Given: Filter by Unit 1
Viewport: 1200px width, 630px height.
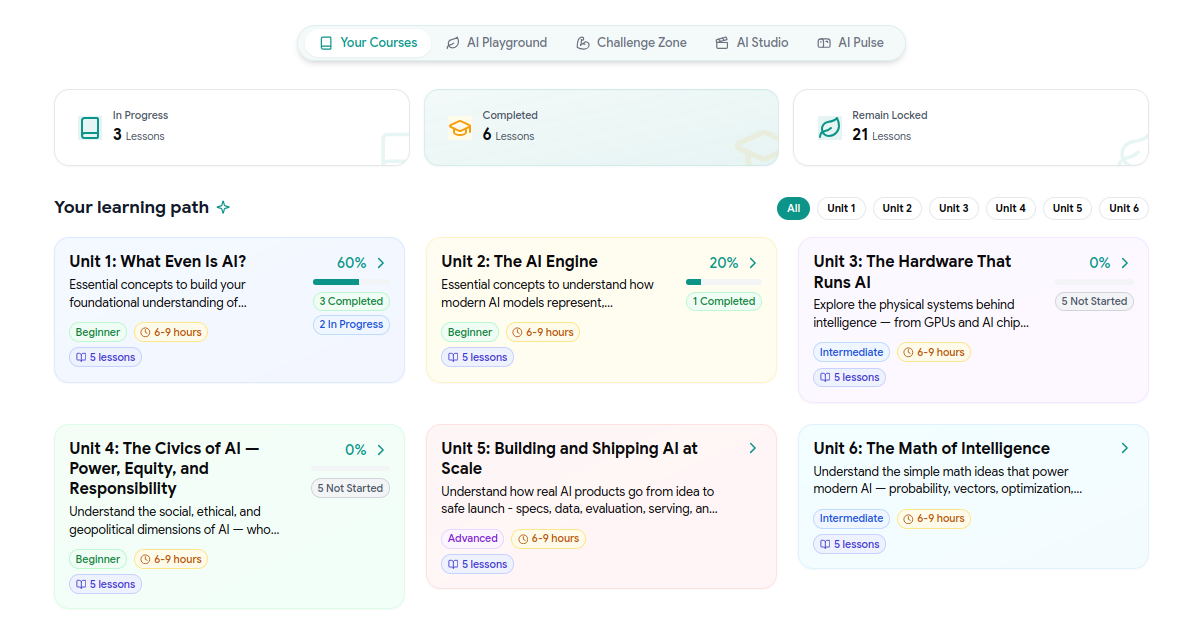Looking at the screenshot, I should point(841,208).
